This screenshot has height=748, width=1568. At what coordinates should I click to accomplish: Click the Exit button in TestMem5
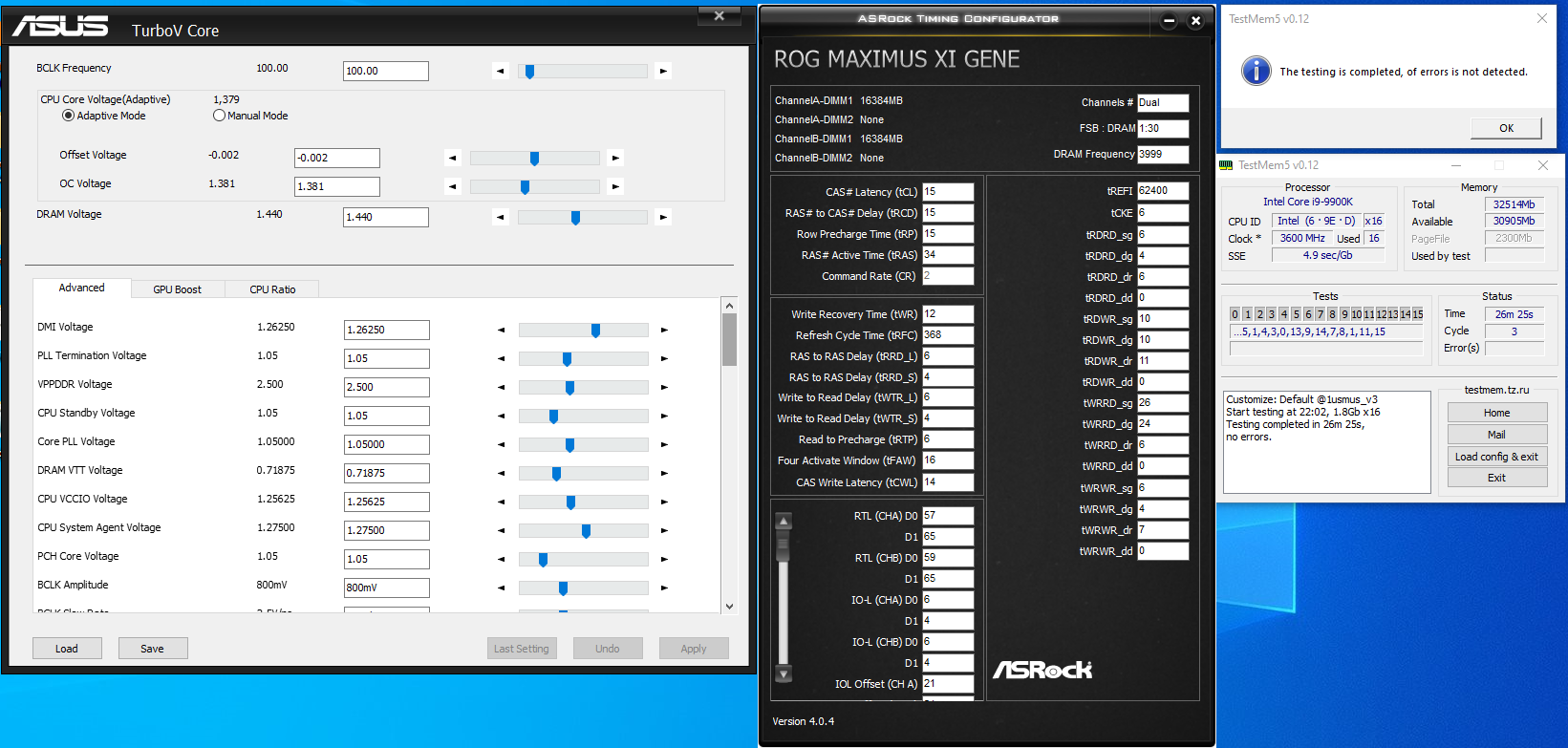[x=1497, y=478]
